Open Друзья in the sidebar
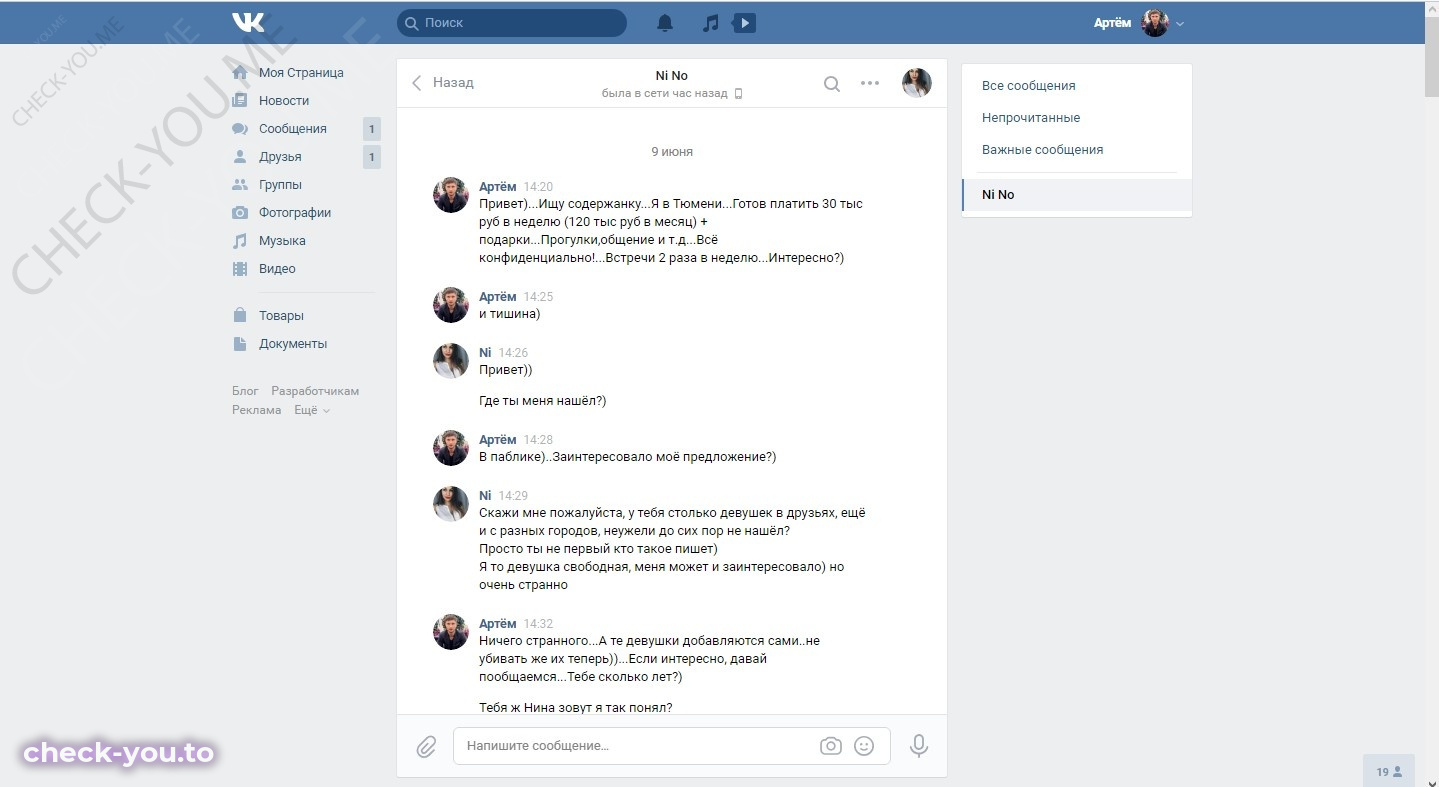The height and width of the screenshot is (787, 1439). pyautogui.click(x=280, y=157)
